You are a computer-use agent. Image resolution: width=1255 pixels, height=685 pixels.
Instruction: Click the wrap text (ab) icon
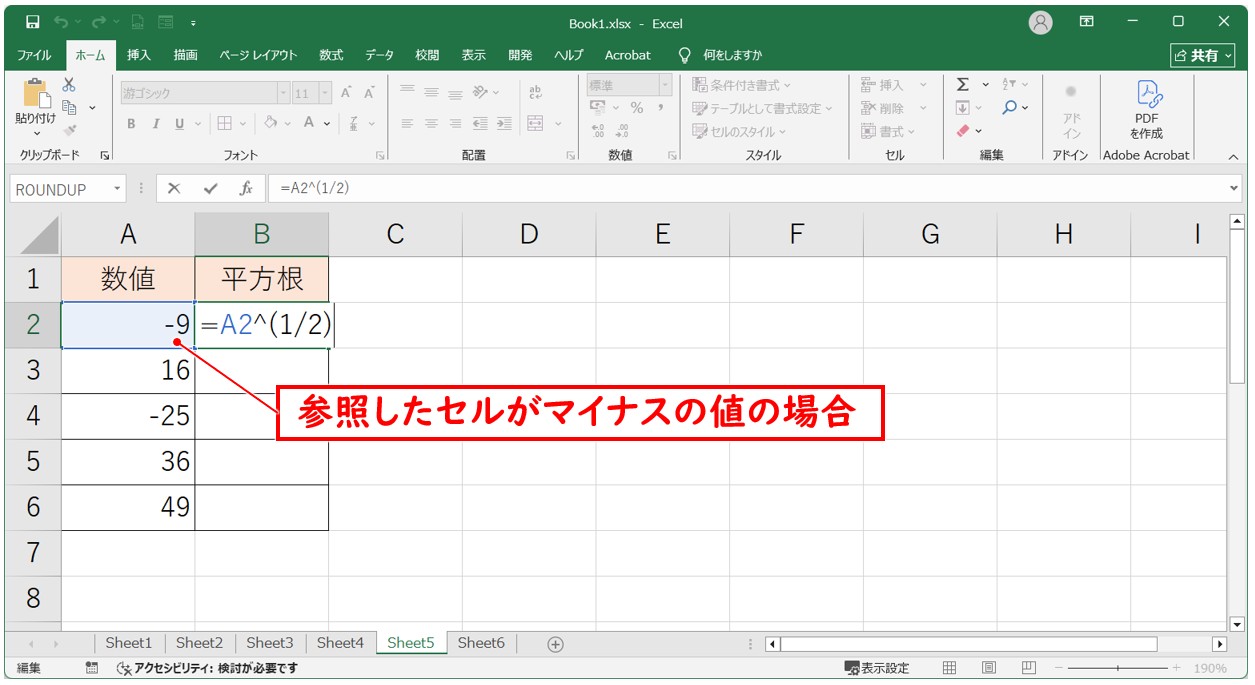click(536, 92)
